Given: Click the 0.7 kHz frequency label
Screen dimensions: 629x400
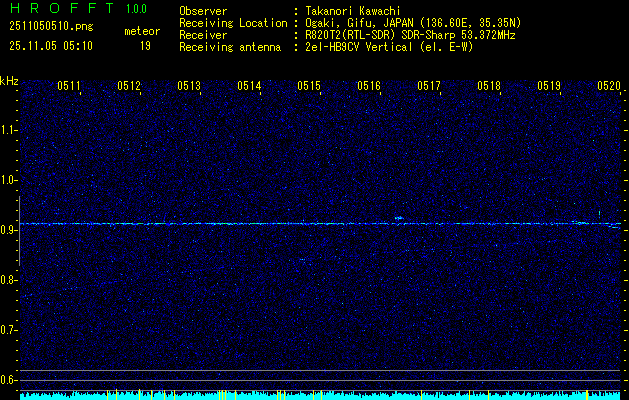Looking at the screenshot, I should [8, 330].
